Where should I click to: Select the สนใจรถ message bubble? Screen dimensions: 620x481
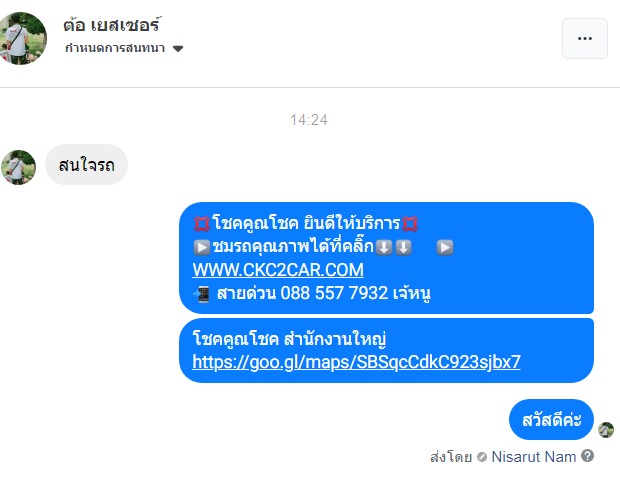tap(86, 165)
